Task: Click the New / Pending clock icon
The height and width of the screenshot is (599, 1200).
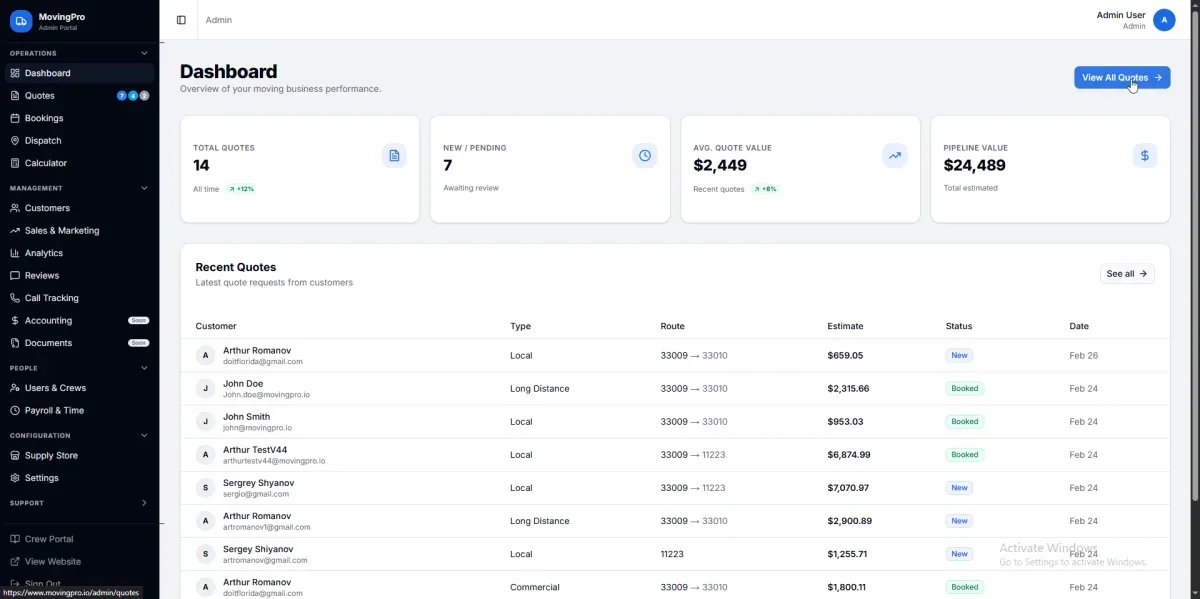Action: click(645, 156)
